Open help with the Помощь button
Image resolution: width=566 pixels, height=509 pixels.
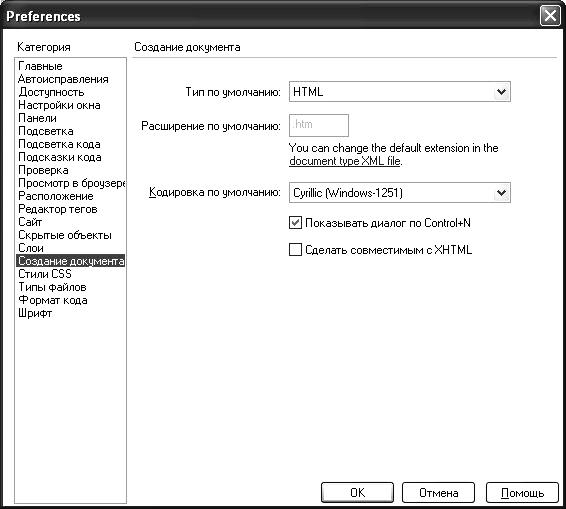(x=522, y=492)
